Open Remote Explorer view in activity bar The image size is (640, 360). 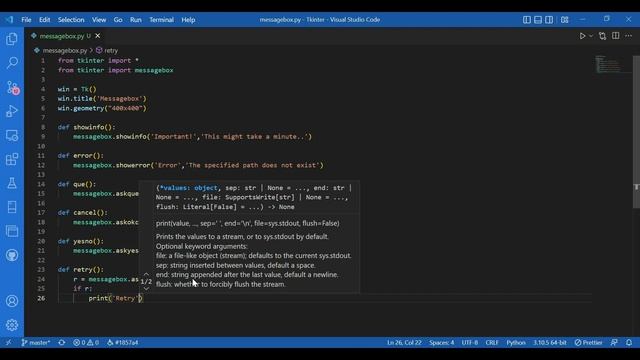tap(12, 135)
